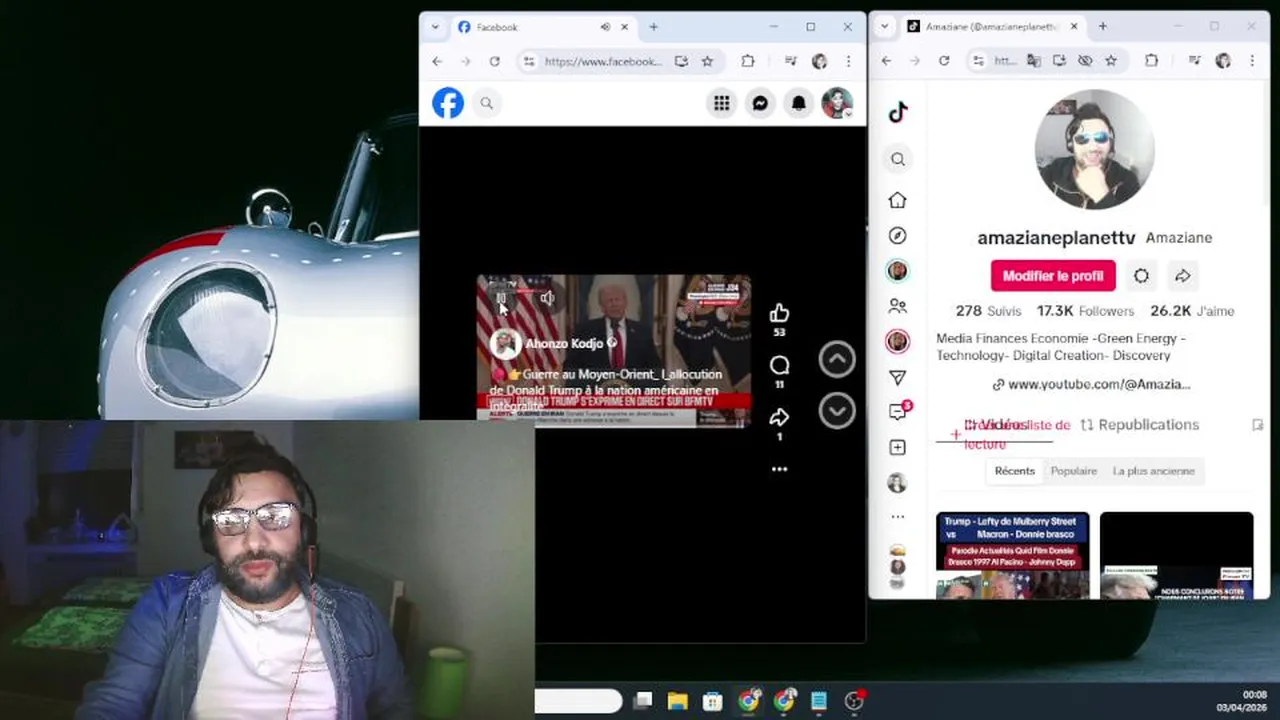This screenshot has width=1280, height=720.
Task: Open Ahonzo Kodjo profile from reel
Action: click(564, 343)
